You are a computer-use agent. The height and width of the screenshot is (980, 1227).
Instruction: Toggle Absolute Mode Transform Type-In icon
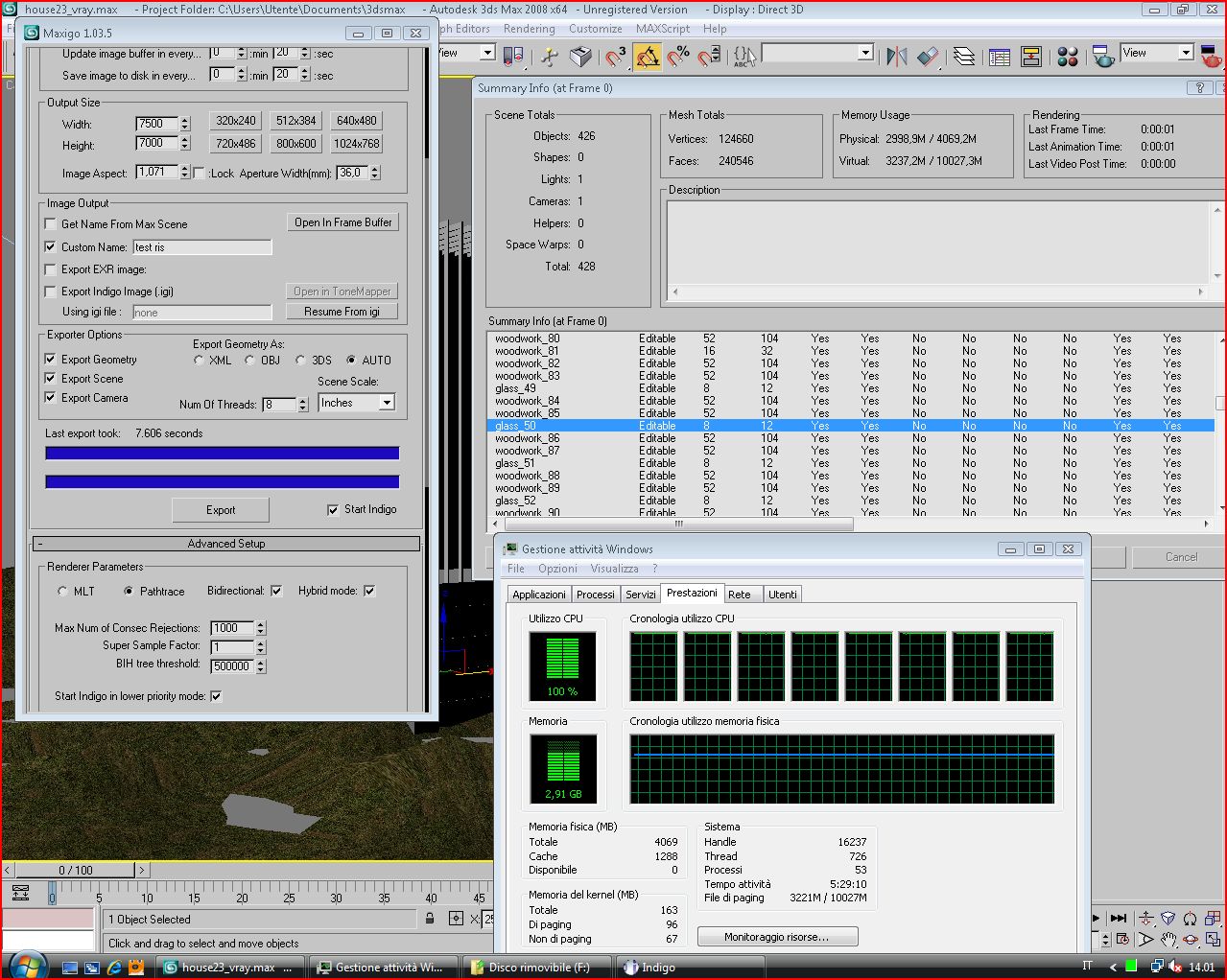click(456, 919)
